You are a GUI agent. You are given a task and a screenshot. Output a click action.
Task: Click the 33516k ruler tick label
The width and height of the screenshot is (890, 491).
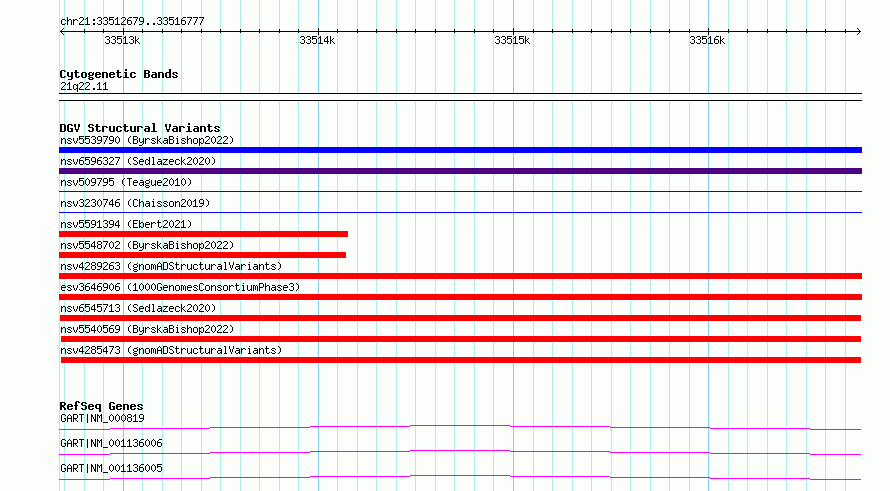coord(707,40)
